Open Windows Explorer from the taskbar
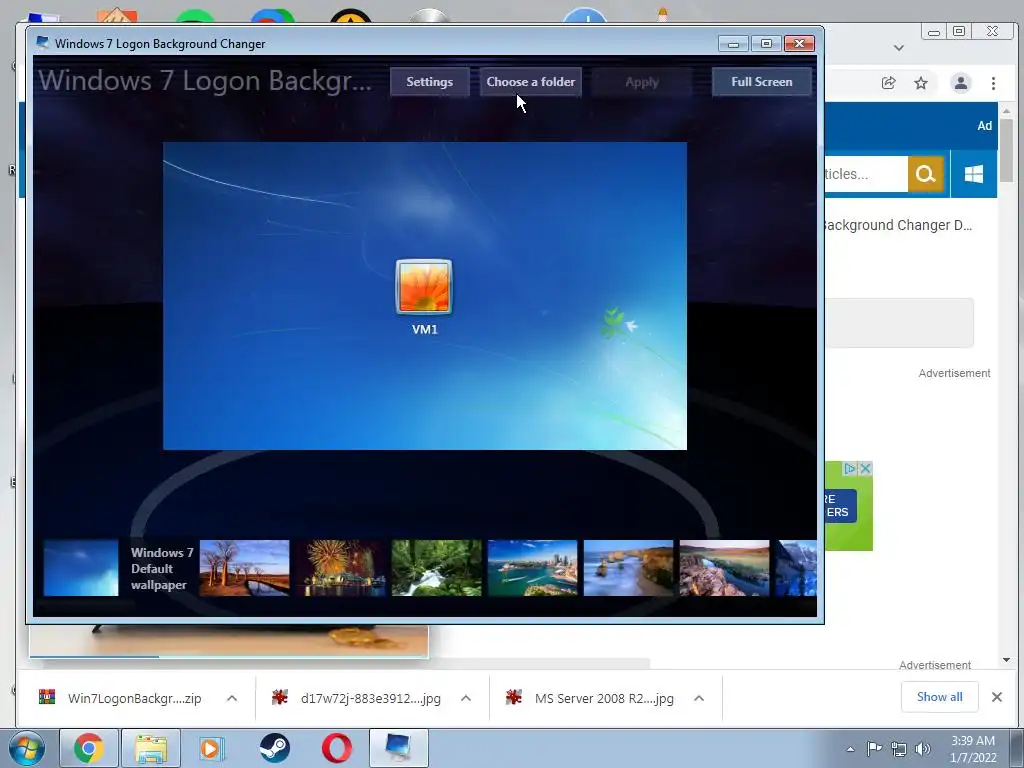Screen dimensions: 1024x768 pyautogui.click(x=150, y=748)
